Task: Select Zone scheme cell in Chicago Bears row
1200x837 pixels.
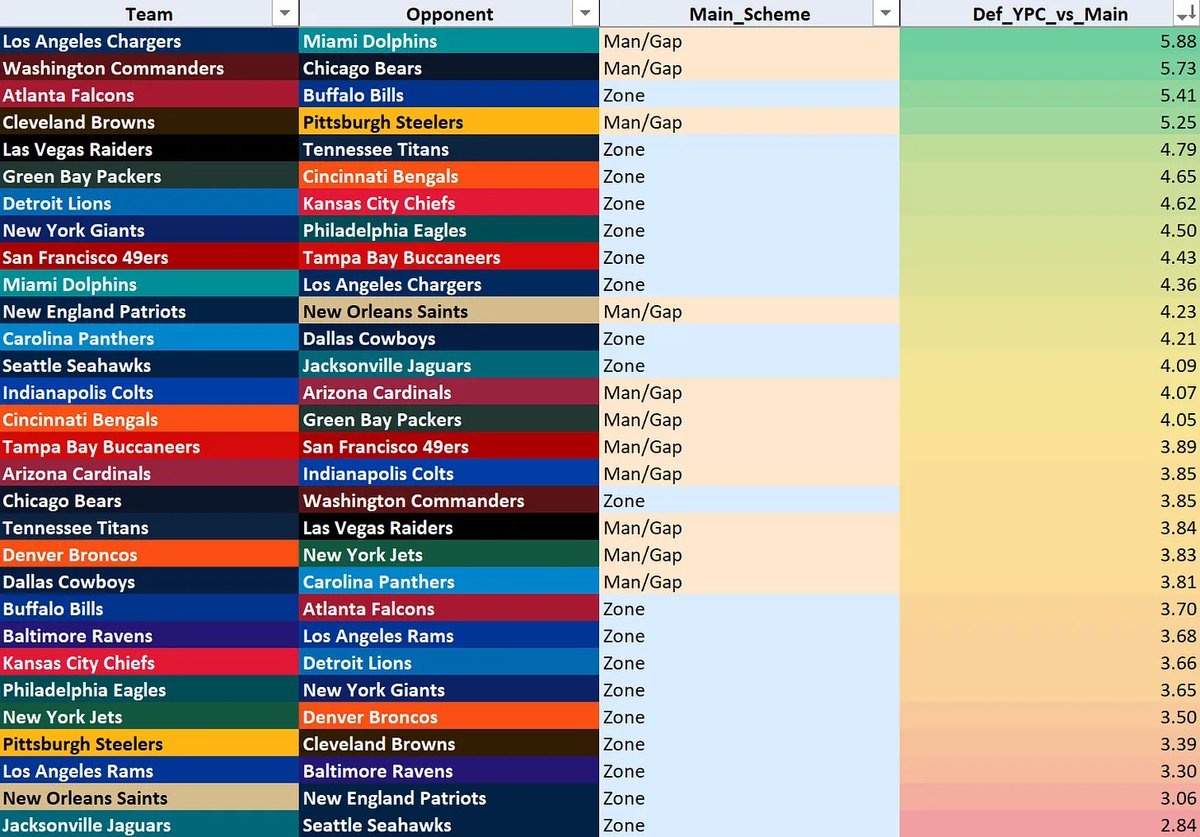Action: [x=749, y=501]
